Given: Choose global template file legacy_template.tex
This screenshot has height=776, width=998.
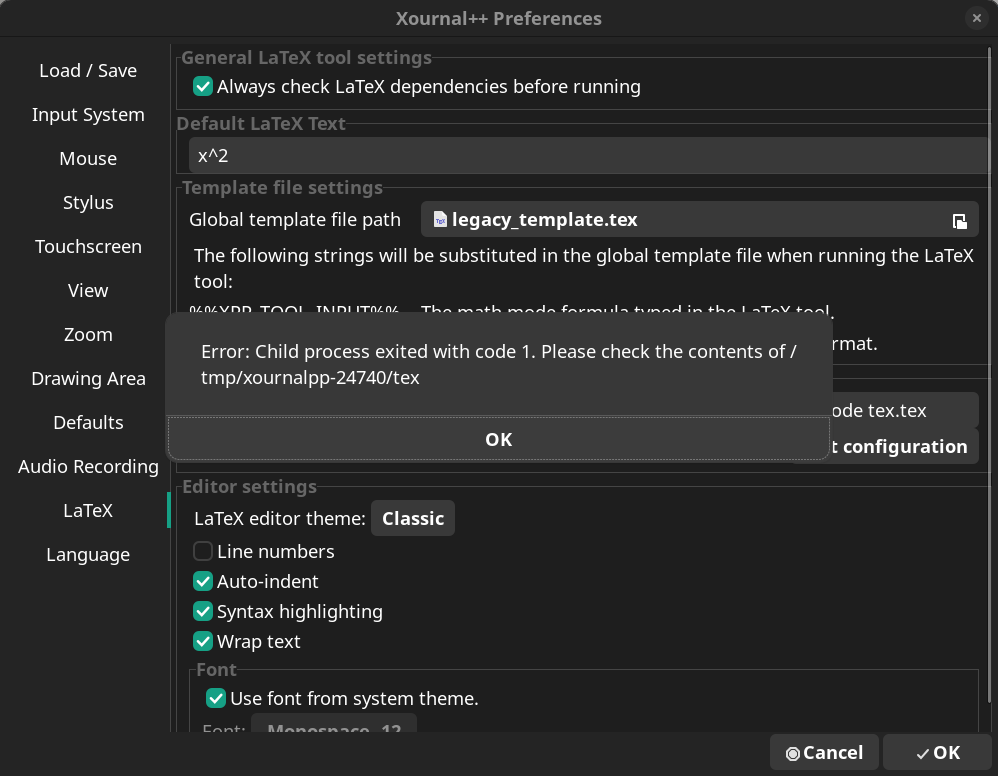Looking at the screenshot, I should (699, 220).
